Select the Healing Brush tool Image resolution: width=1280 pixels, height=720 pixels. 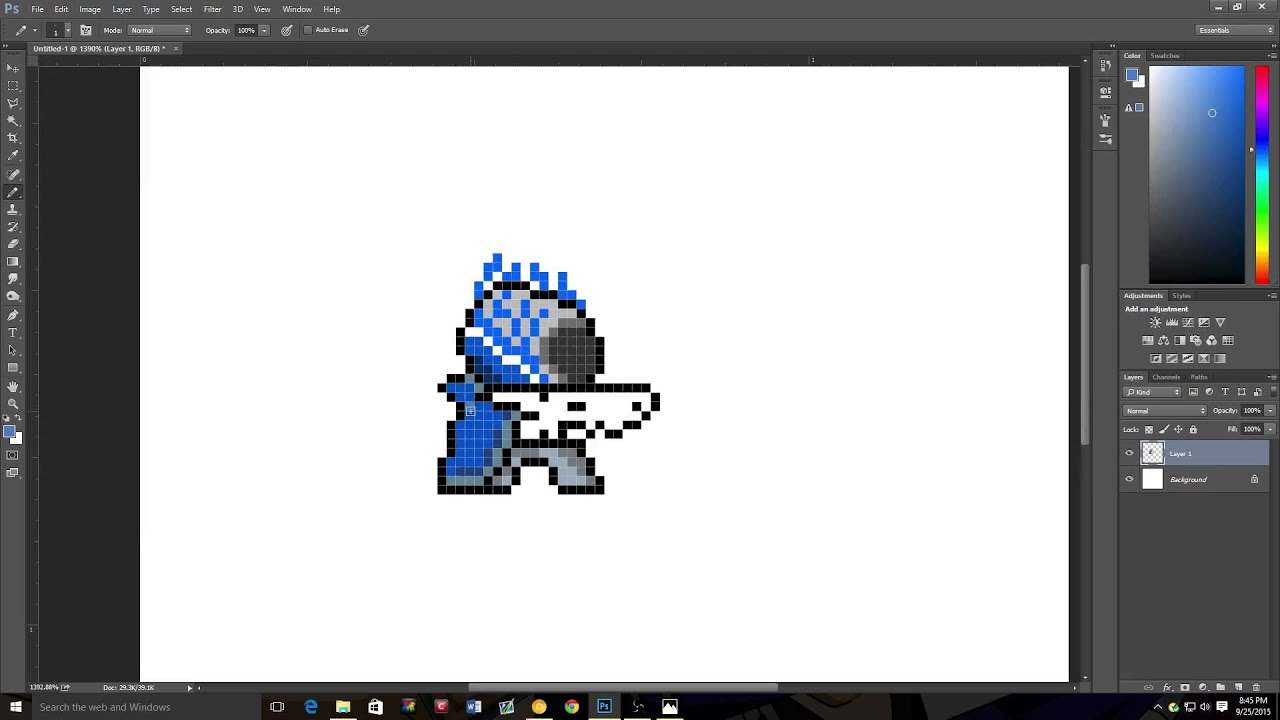point(13,174)
